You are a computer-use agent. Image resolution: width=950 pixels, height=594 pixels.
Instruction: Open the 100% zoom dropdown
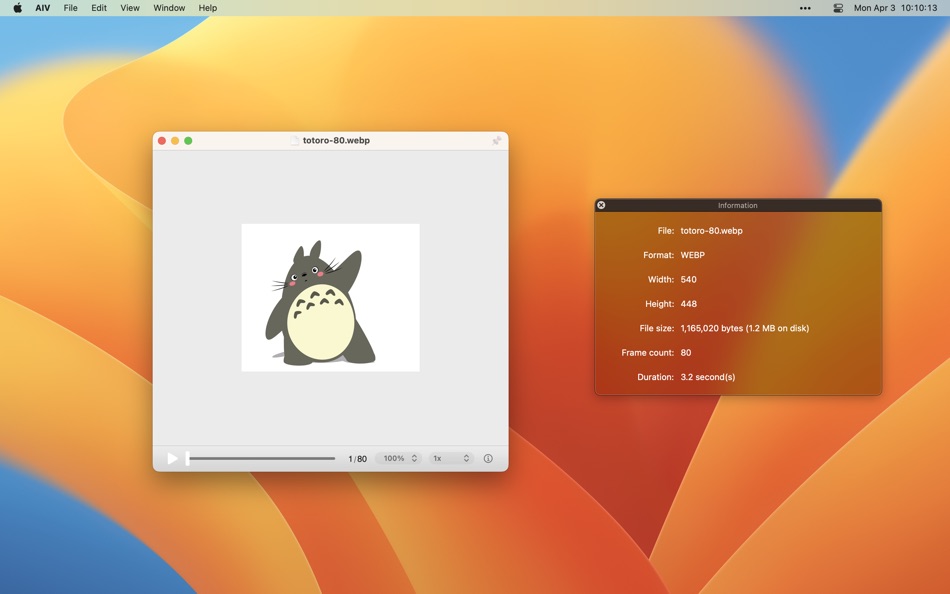[398, 458]
